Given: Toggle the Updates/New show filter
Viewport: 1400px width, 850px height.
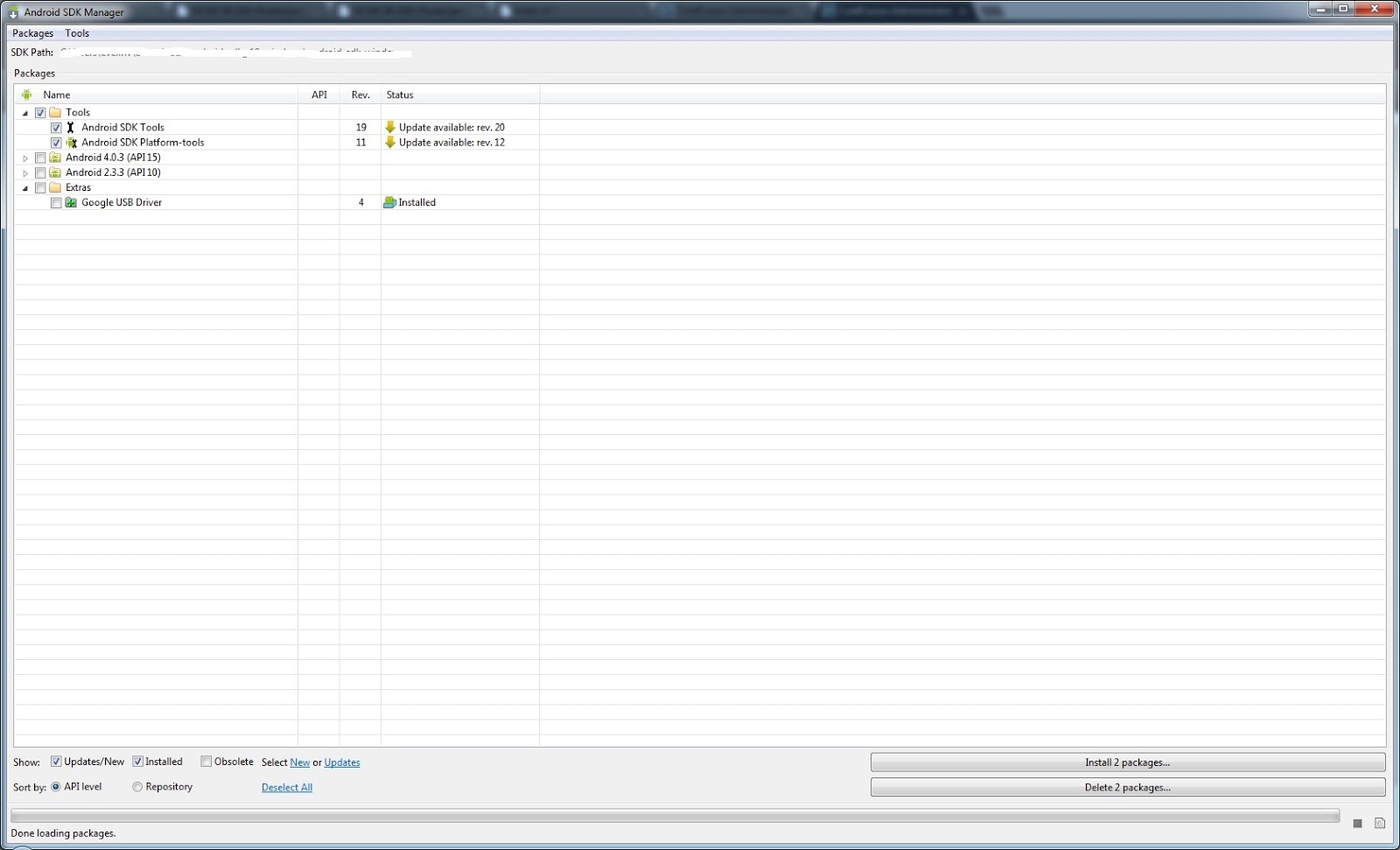Looking at the screenshot, I should coord(56,762).
